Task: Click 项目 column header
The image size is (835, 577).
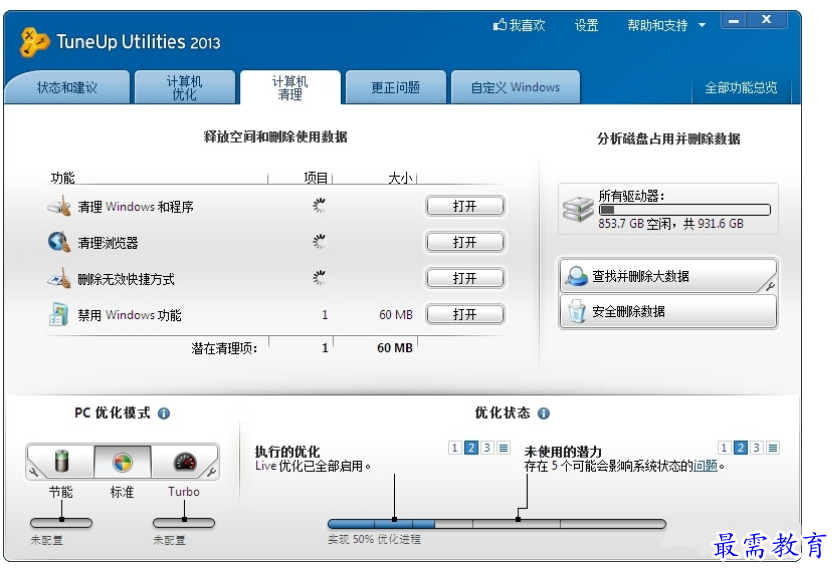Action: [x=315, y=178]
